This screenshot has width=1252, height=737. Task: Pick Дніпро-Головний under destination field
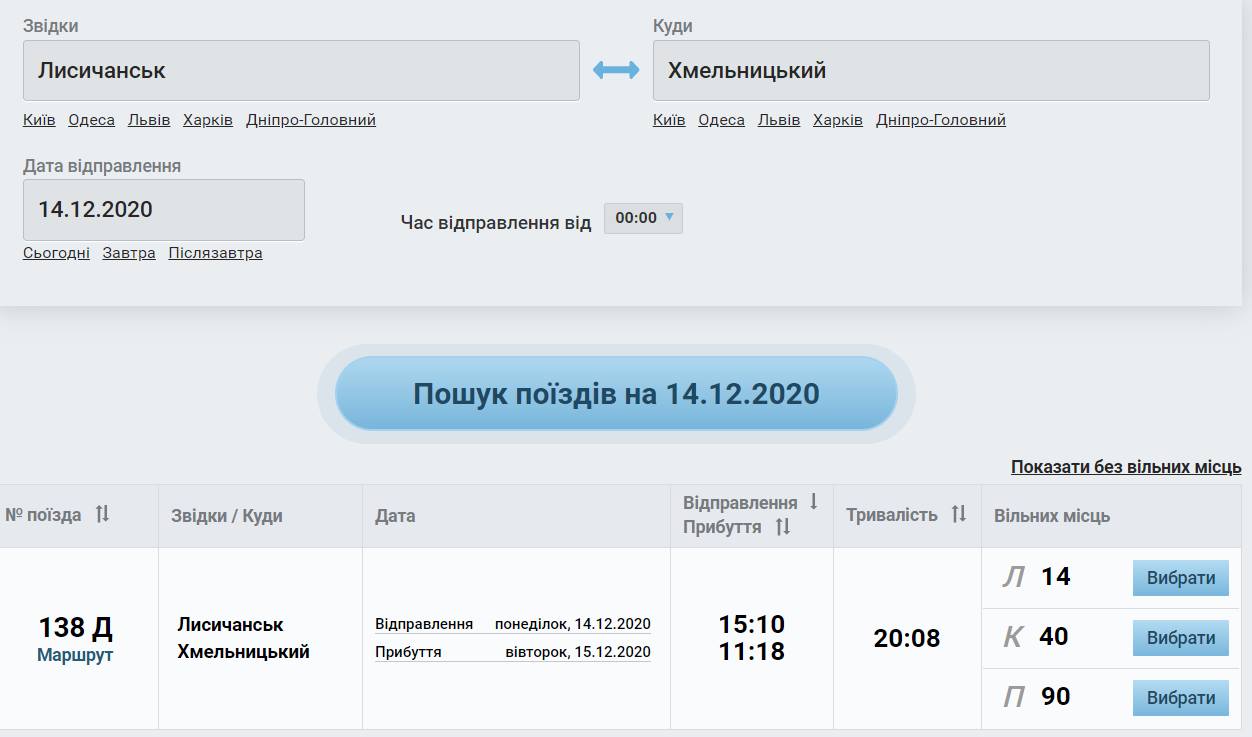940,120
